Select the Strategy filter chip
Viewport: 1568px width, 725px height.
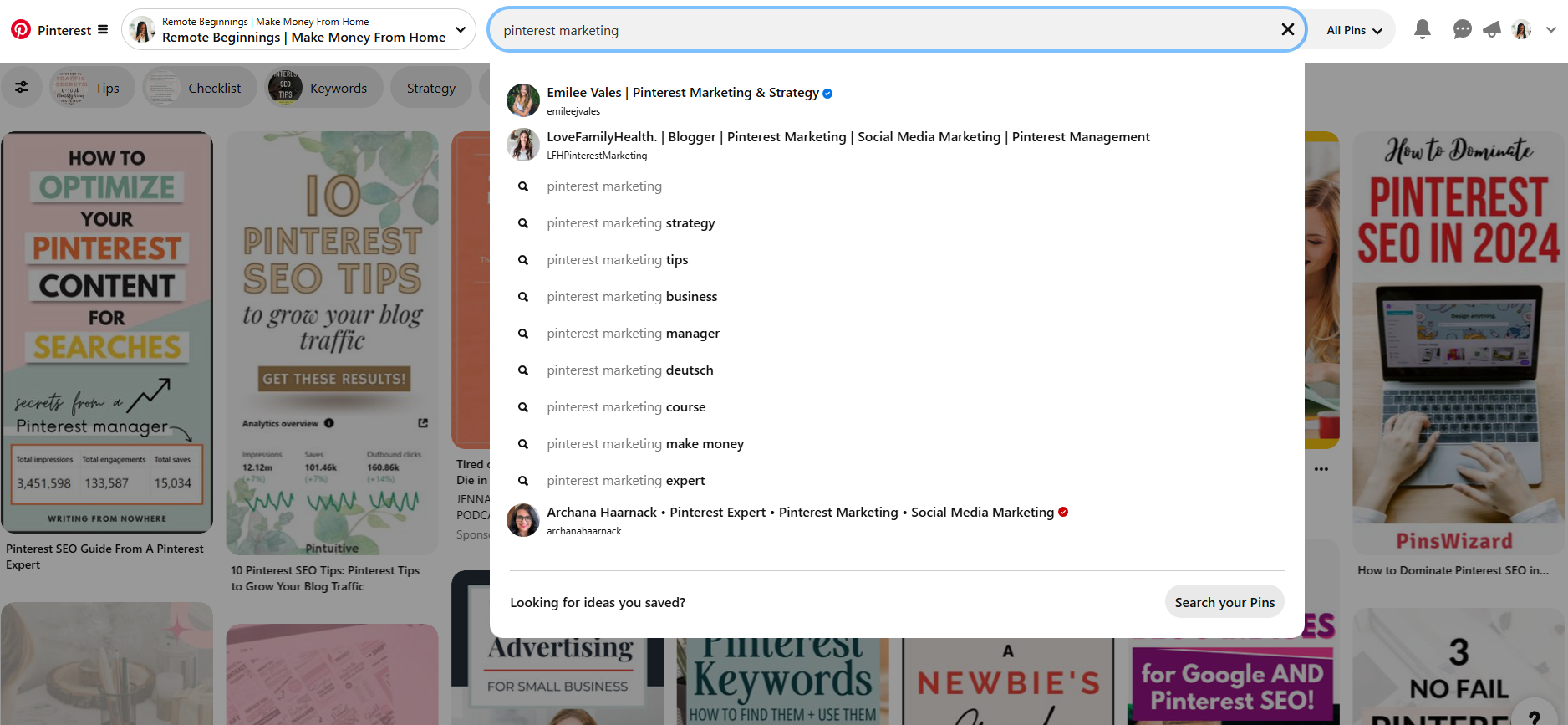tap(431, 88)
